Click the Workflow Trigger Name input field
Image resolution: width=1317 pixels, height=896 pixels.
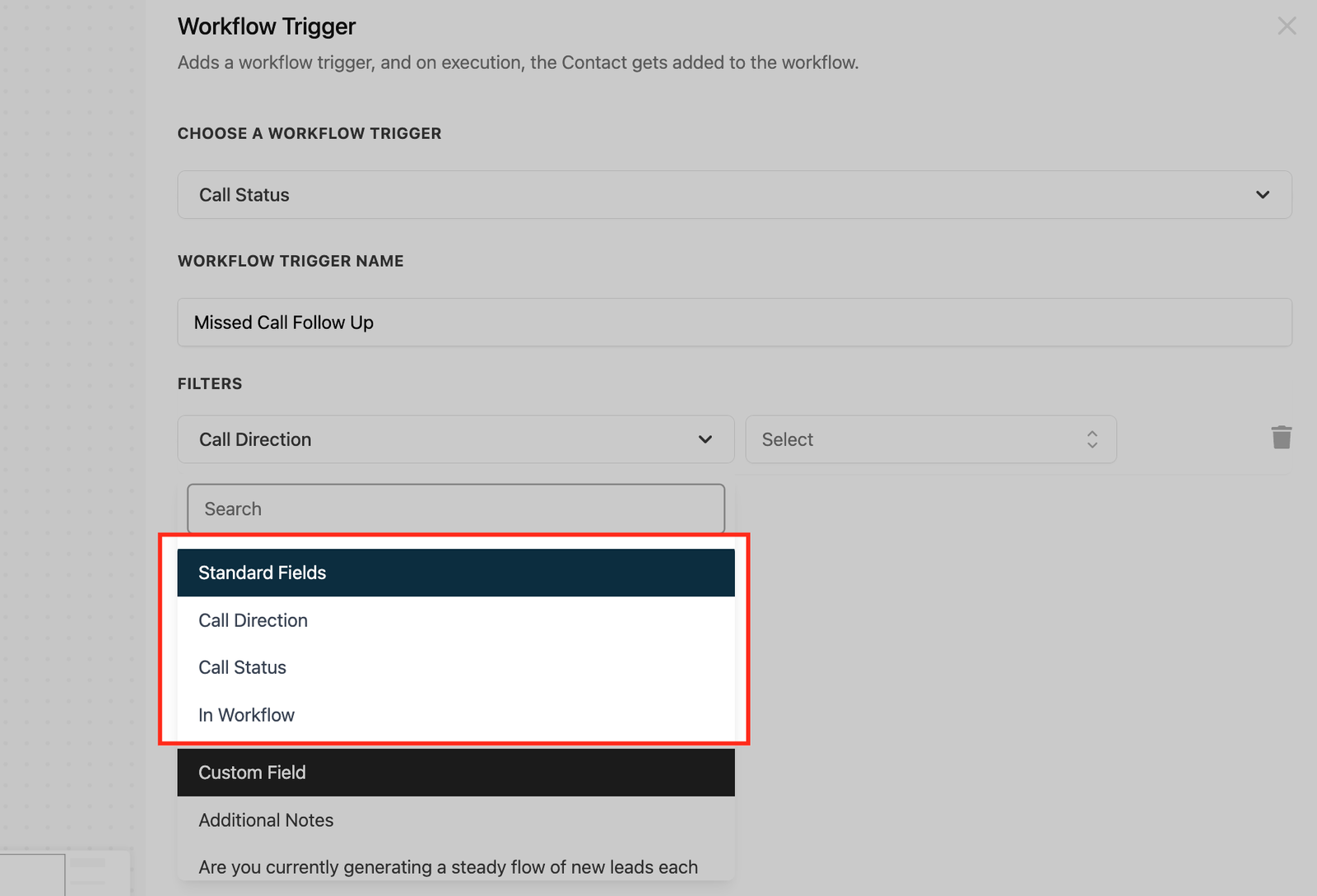(733, 323)
